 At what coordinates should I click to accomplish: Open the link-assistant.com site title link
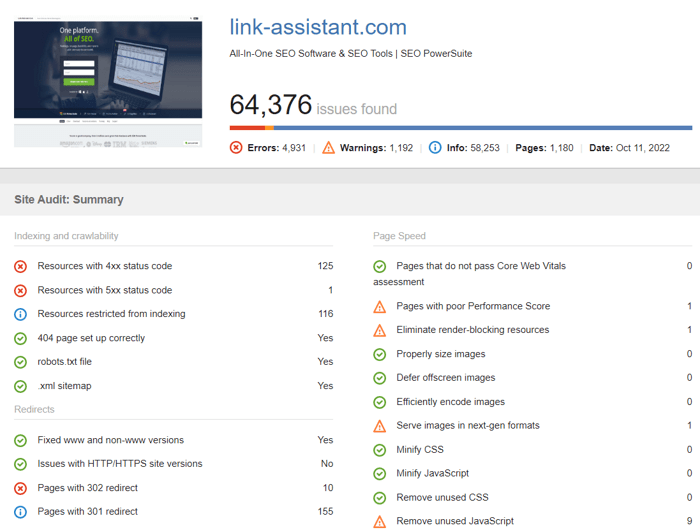[318, 27]
